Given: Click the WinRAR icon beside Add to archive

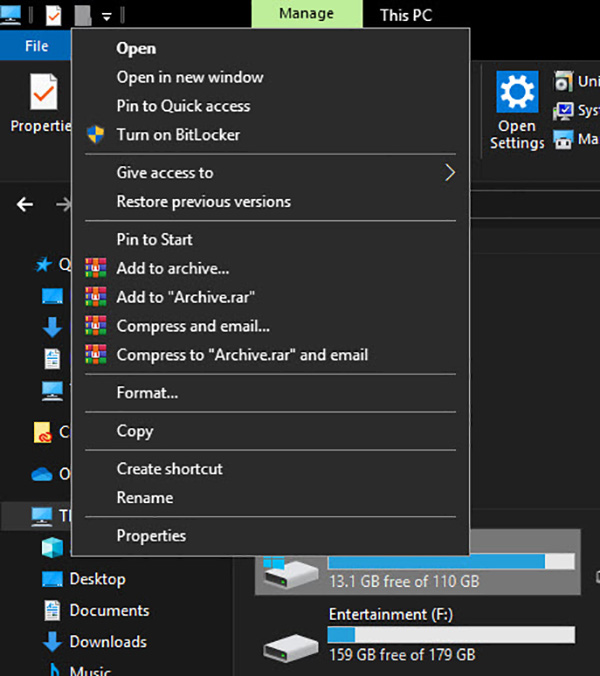Looking at the screenshot, I should tap(96, 268).
